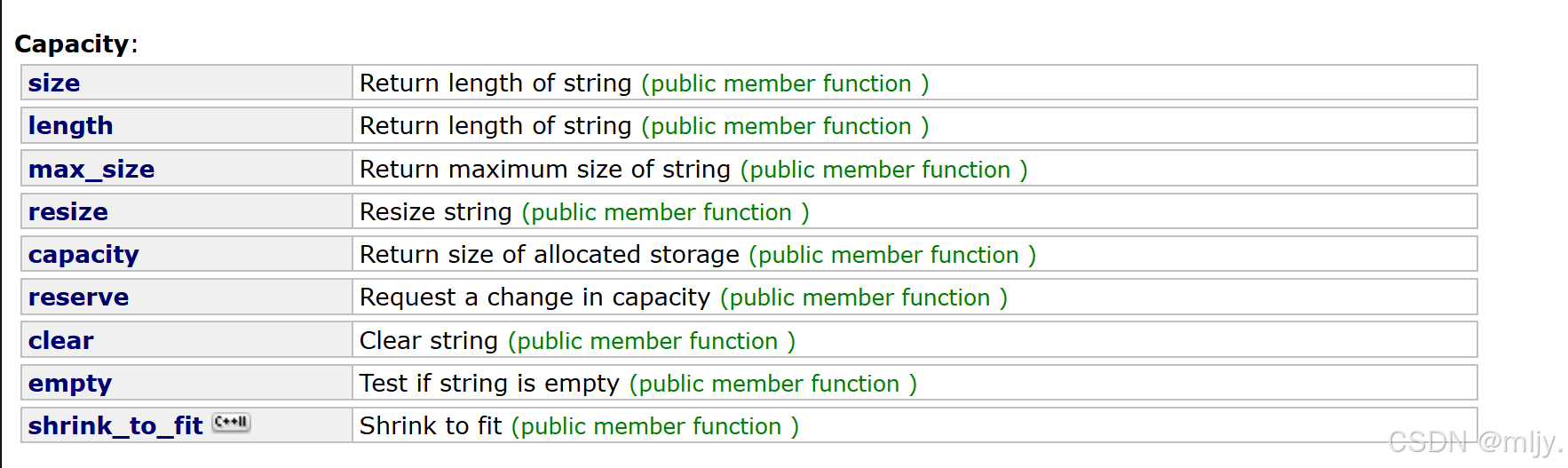Open the empty function link
The width and height of the screenshot is (1568, 468).
pos(70,384)
